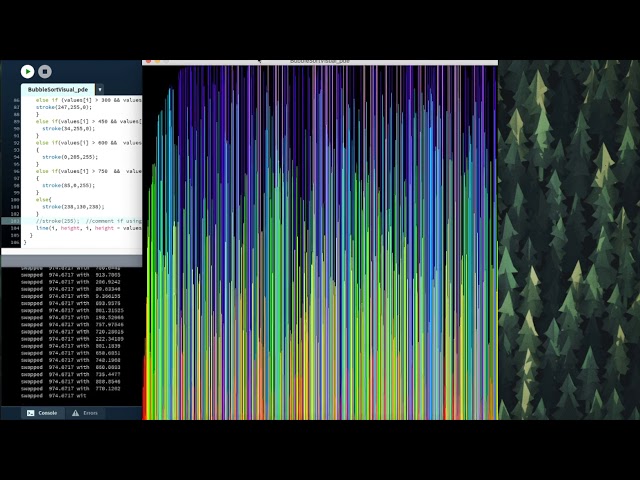Run the sketch with the play button
Screen dimensions: 640x480
pyautogui.click(x=27, y=71)
